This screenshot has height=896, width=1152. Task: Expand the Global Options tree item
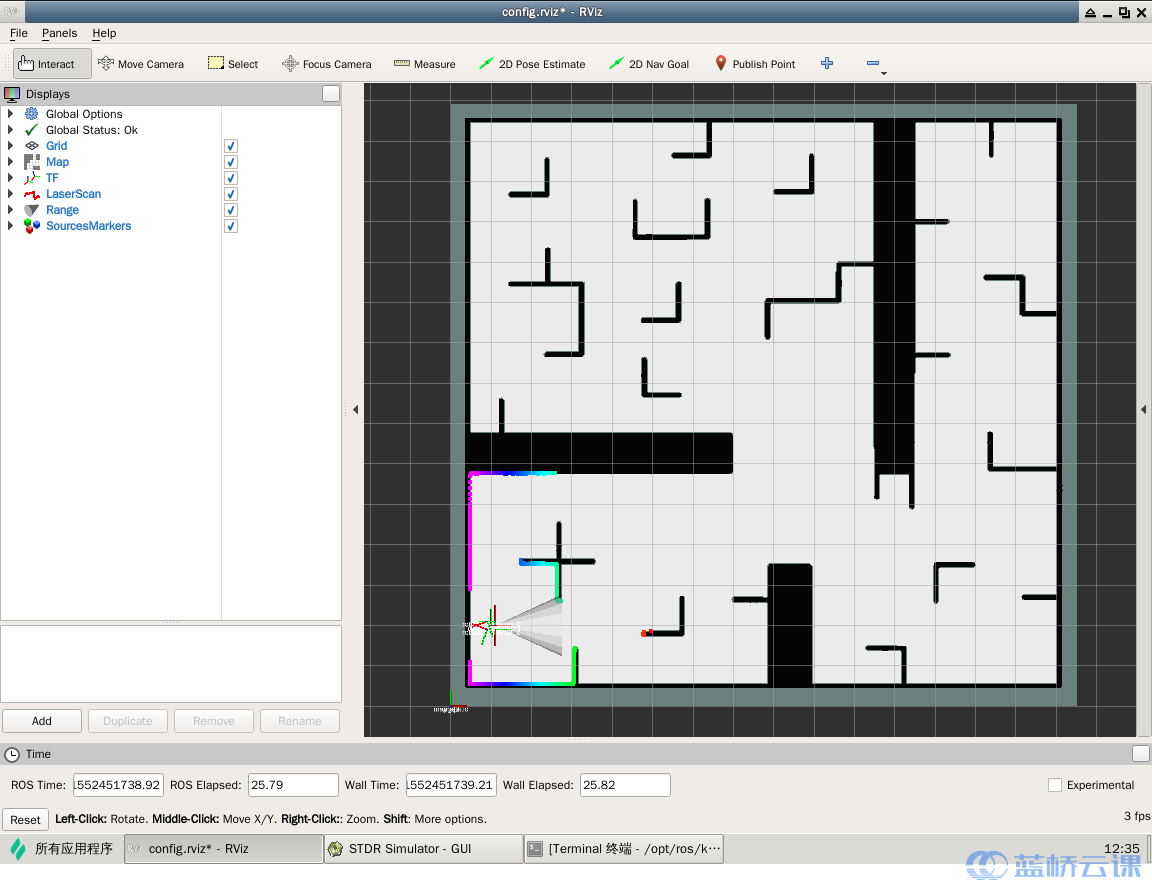(x=11, y=114)
